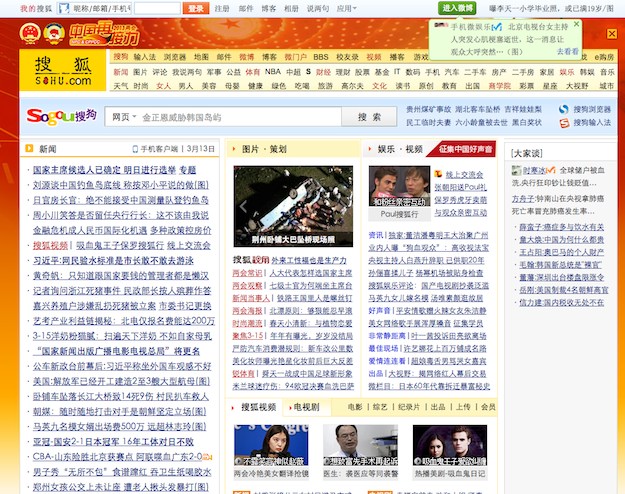
Task: Click the username field in top bar
Action: (94, 8)
